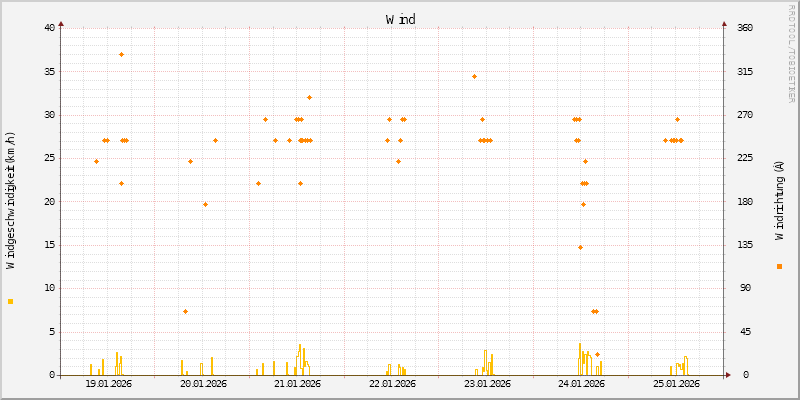Click the 19.01.2026 date label
Viewport: 800px width, 400px height.
point(109,383)
